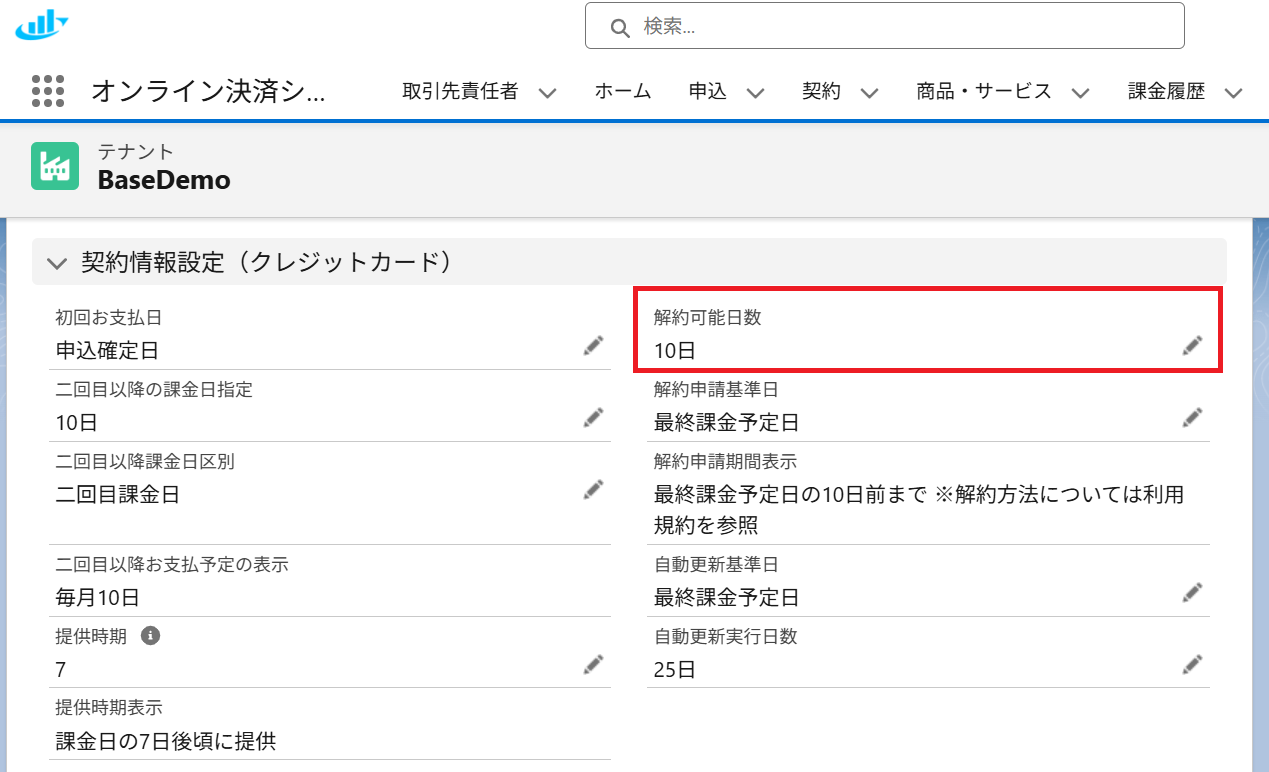Edit 解約可能日数 via its pencil icon
This screenshot has height=772, width=1269.
(1192, 346)
